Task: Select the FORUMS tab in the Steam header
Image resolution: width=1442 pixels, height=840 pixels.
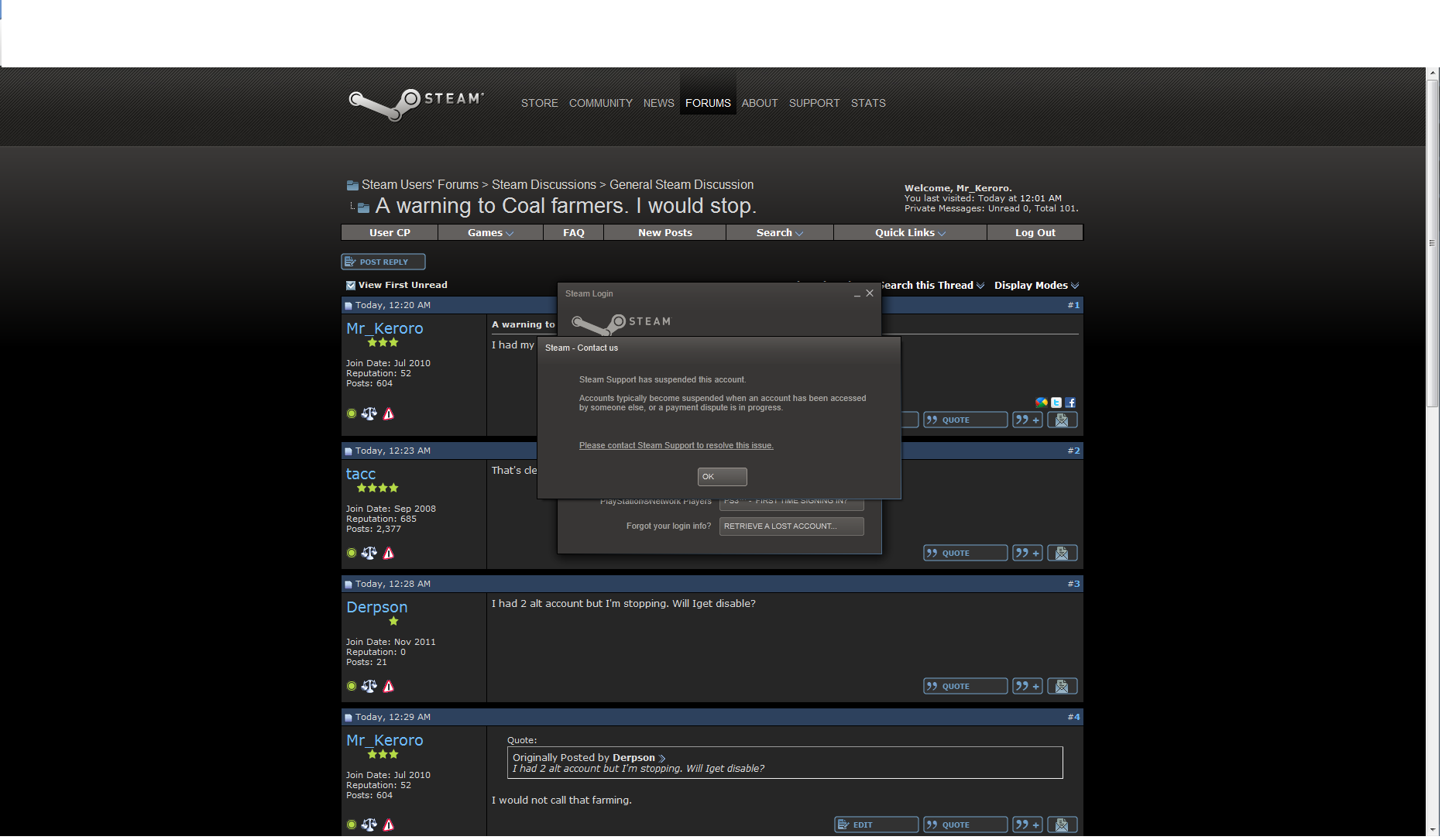Action: tap(708, 104)
